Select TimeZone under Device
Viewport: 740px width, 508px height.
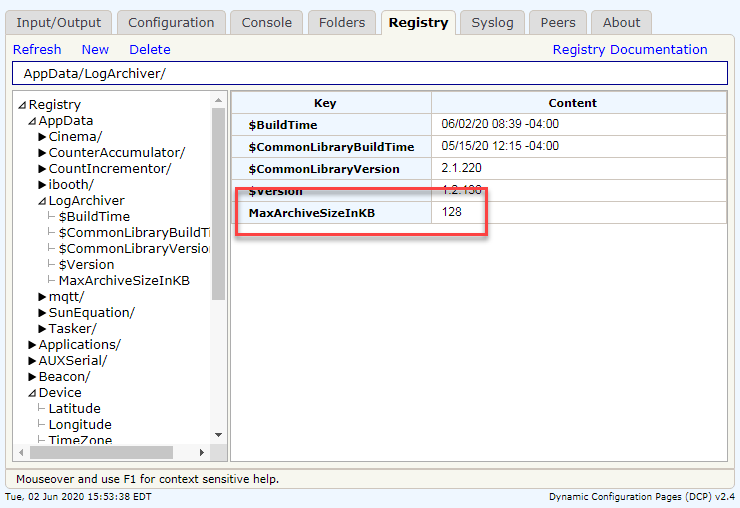[x=80, y=440]
